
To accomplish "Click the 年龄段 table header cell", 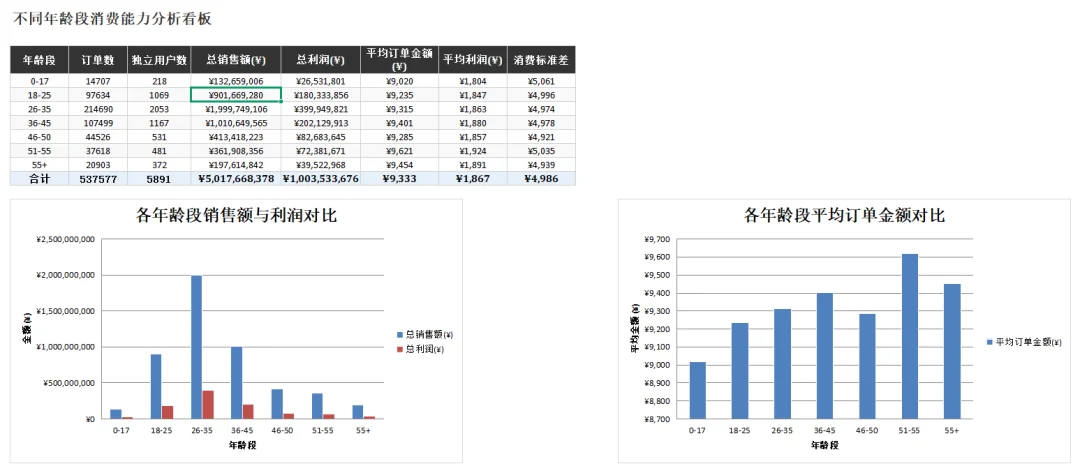I will pos(39,60).
